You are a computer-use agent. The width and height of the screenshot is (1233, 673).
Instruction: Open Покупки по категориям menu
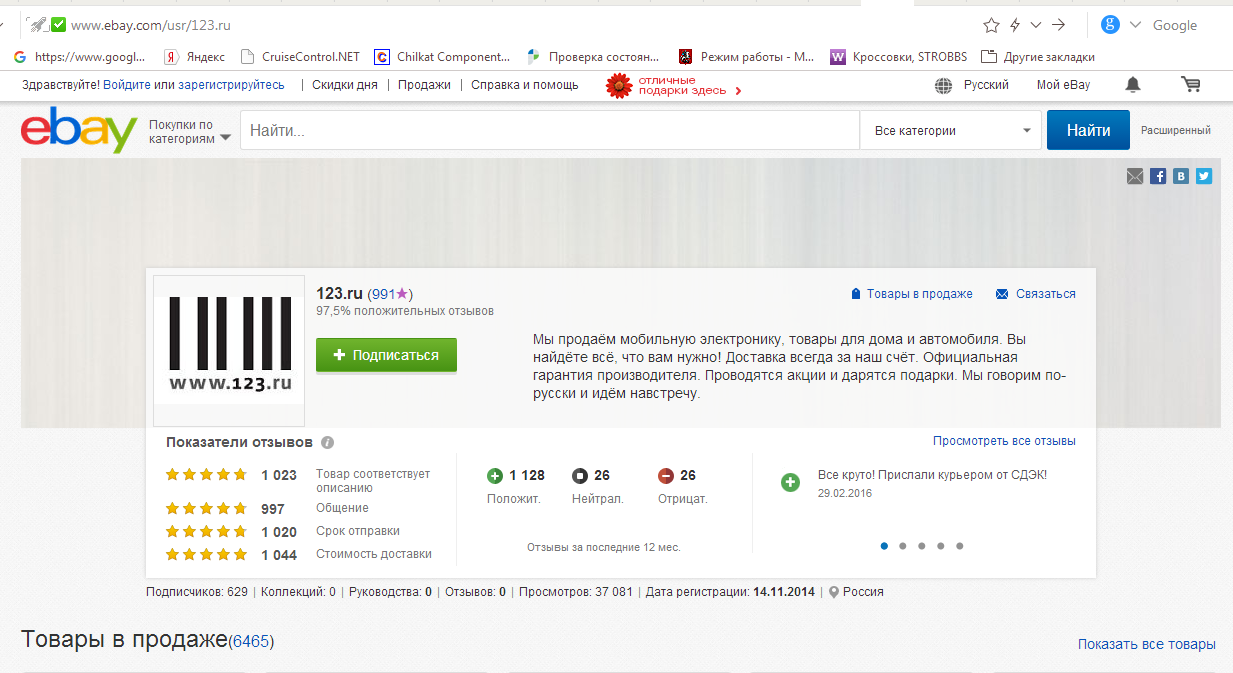189,132
